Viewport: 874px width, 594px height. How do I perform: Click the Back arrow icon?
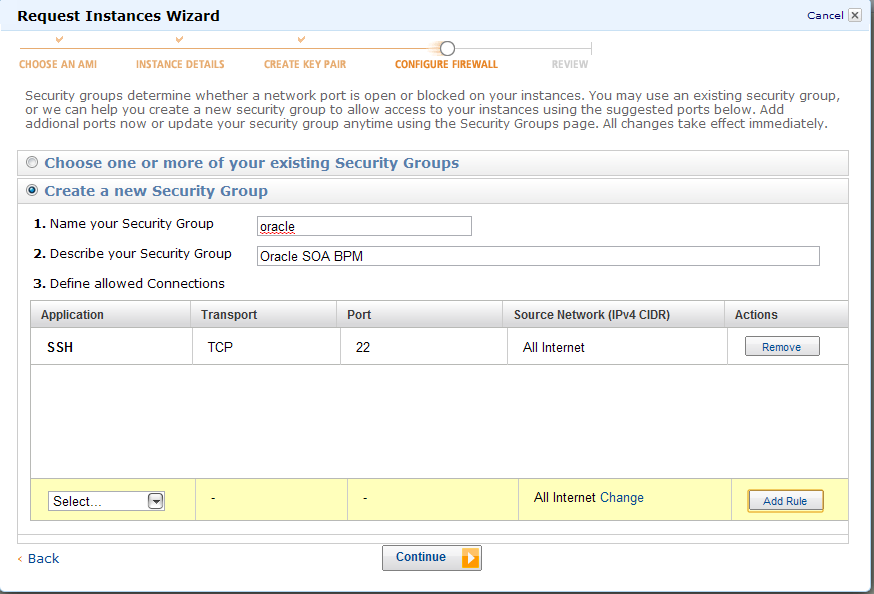pyautogui.click(x=21, y=559)
